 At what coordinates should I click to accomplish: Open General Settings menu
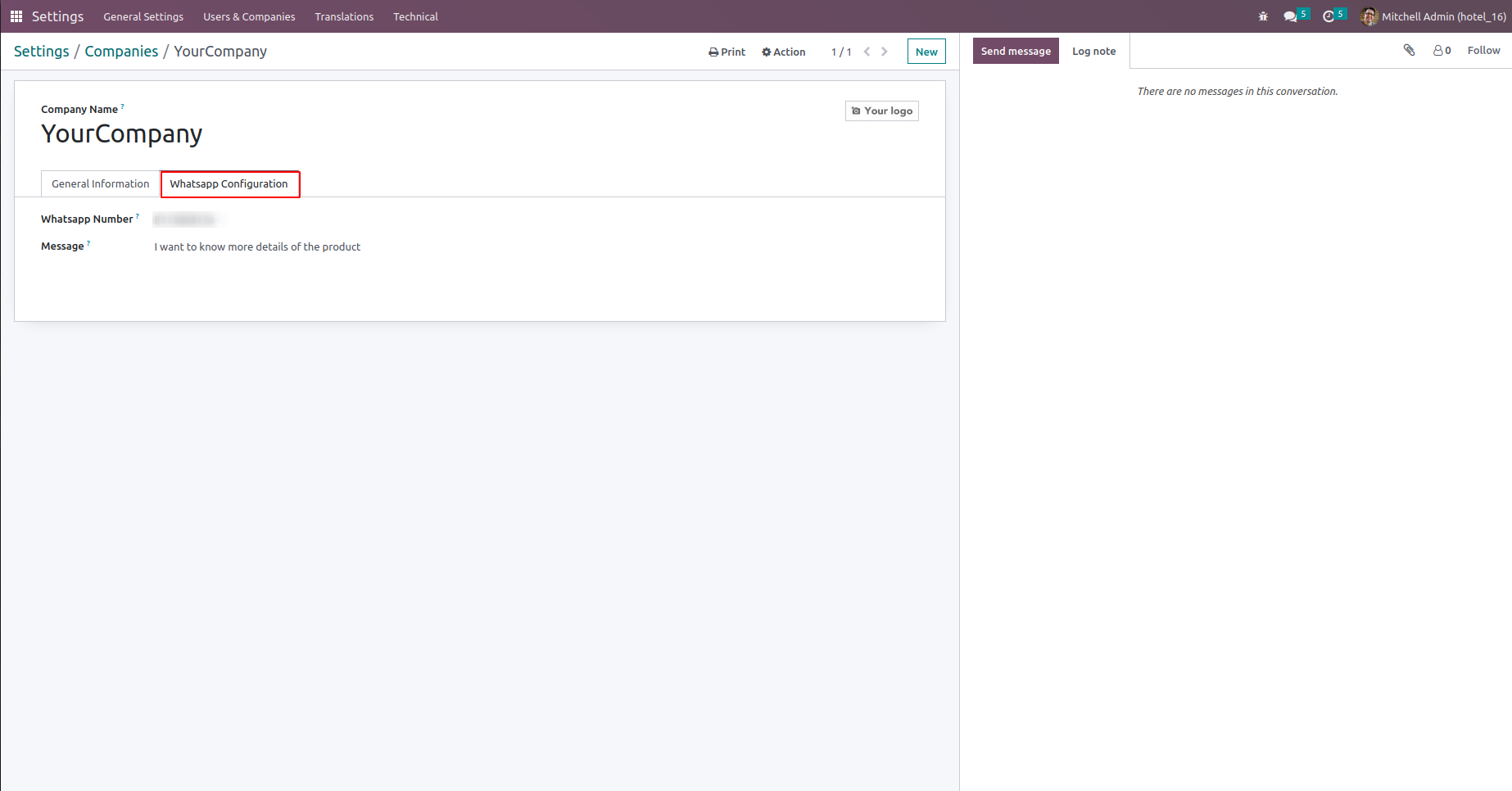pos(143,16)
